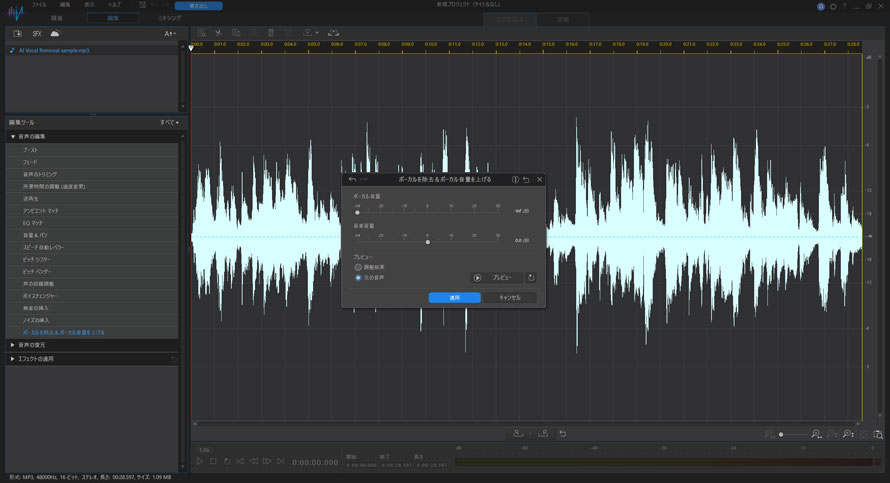The height and width of the screenshot is (483, 890).
Task: Click the info icon in the dialog header
Action: pyautogui.click(x=515, y=179)
